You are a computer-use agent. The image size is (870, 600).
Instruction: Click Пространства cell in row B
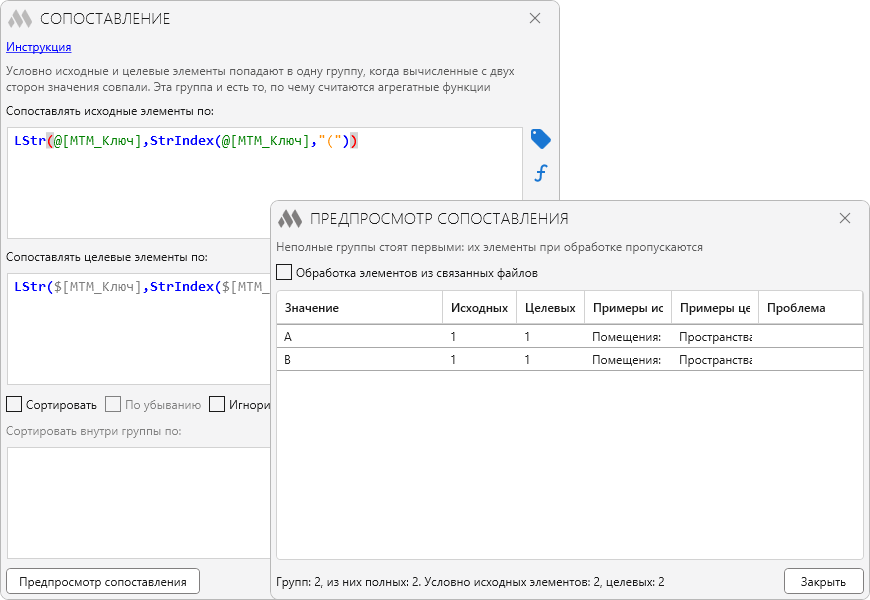point(715,360)
